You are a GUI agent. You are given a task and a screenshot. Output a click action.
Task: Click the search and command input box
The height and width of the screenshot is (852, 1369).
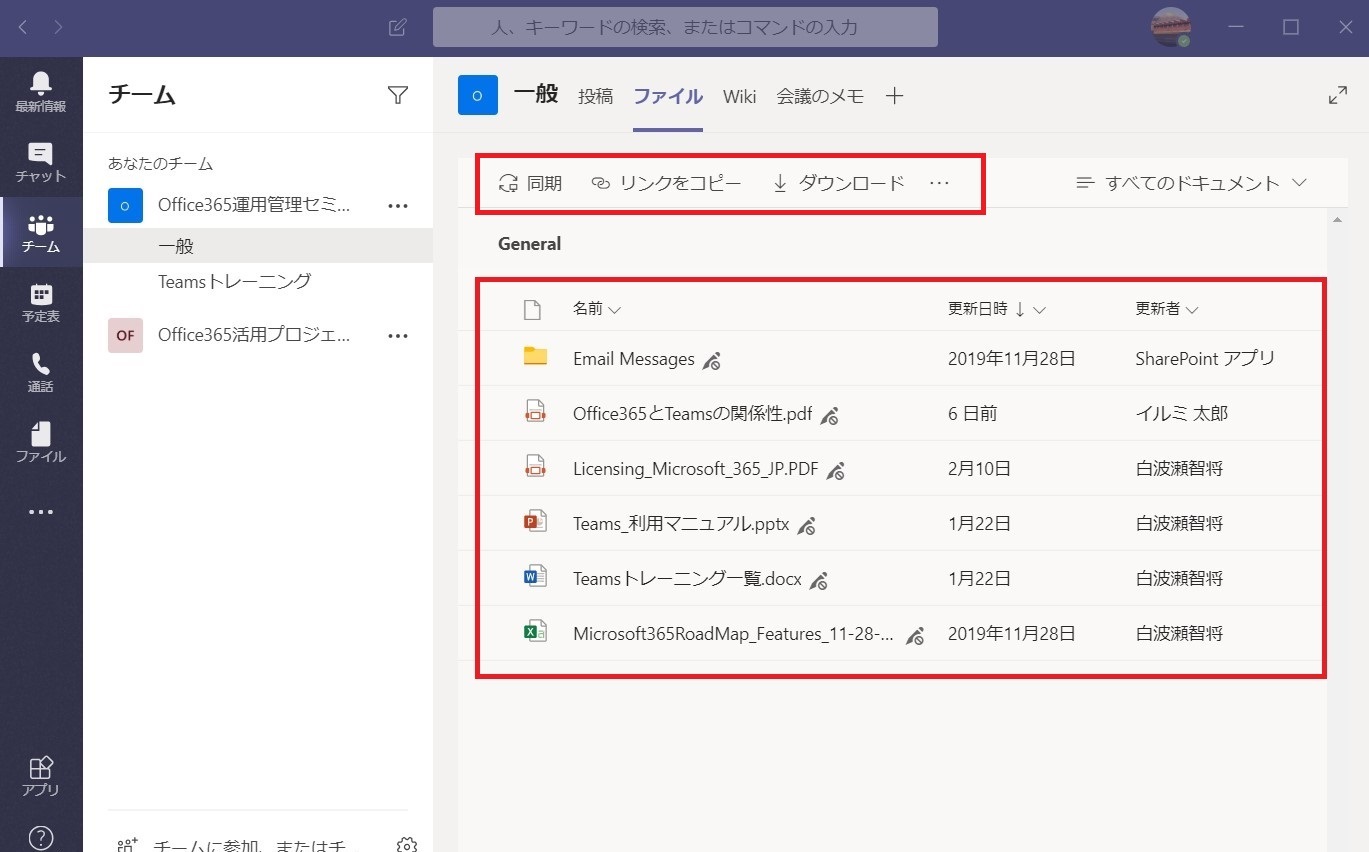coord(685,28)
